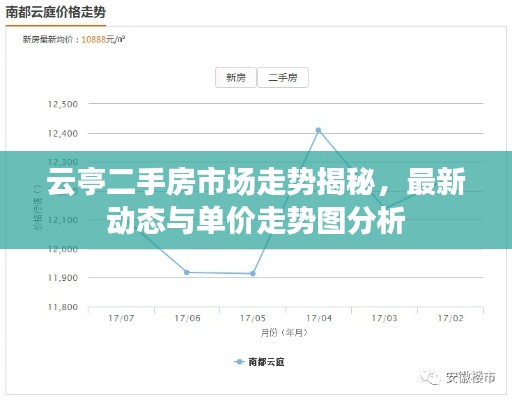Click the green headline banner
Viewport: 512px width, 400px height.
tap(256, 200)
